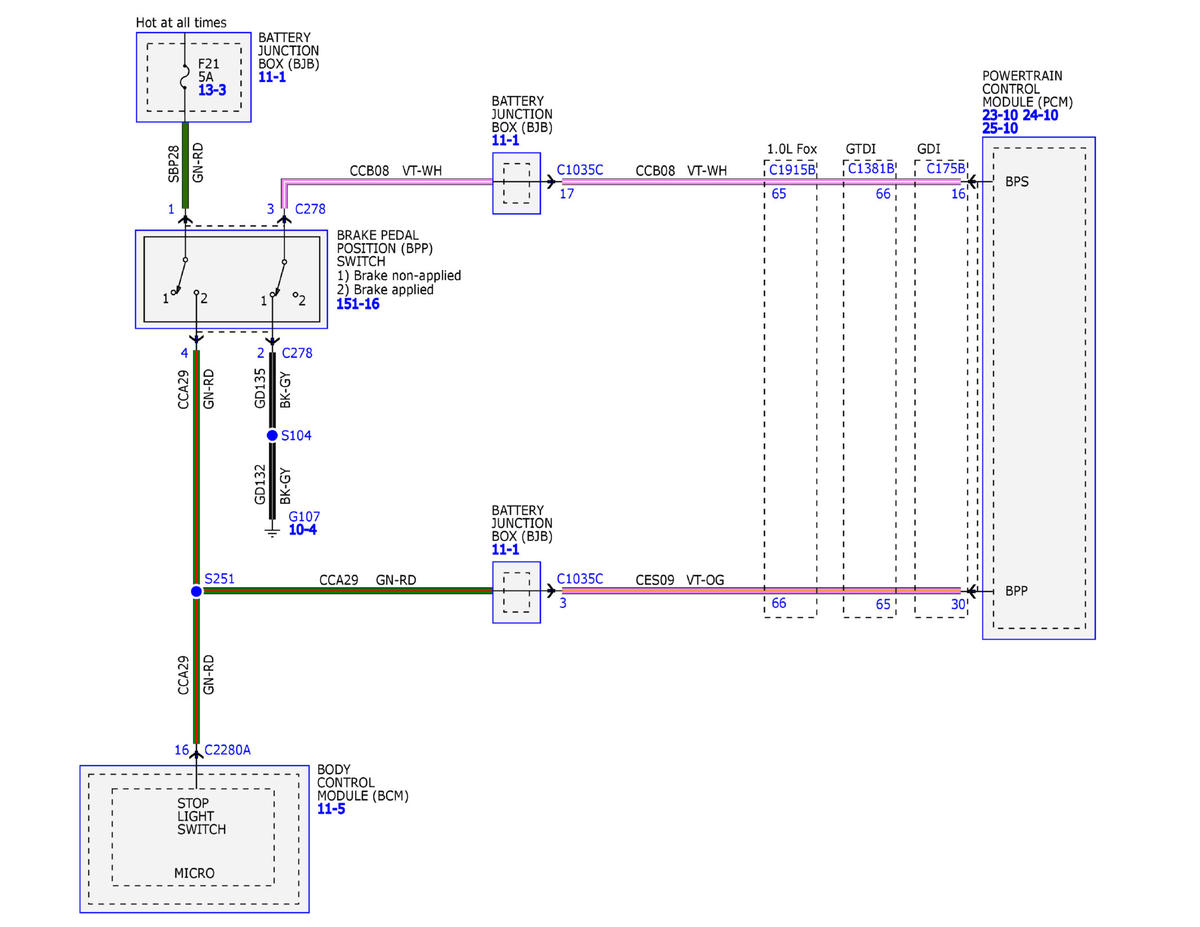
Task: Follow the 10-4 ground reference link
Action: [302, 529]
